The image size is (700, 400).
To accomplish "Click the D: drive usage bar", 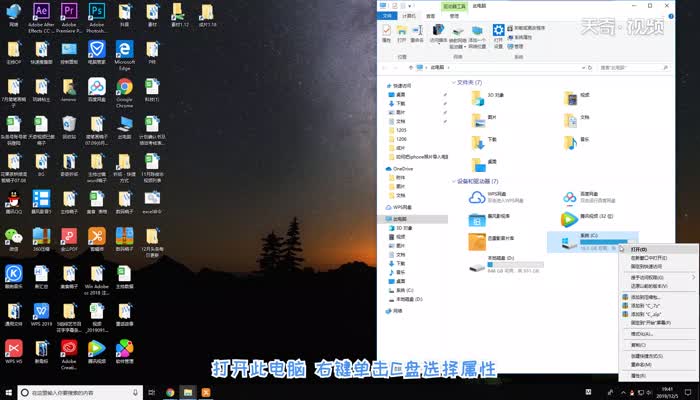I will [516, 264].
